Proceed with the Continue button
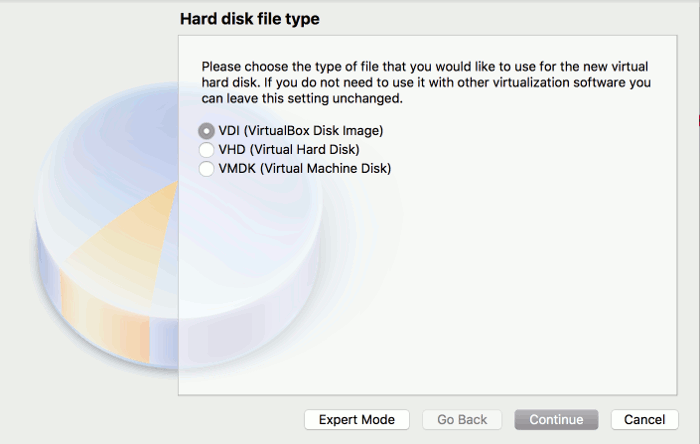700x444 pixels. [x=556, y=420]
